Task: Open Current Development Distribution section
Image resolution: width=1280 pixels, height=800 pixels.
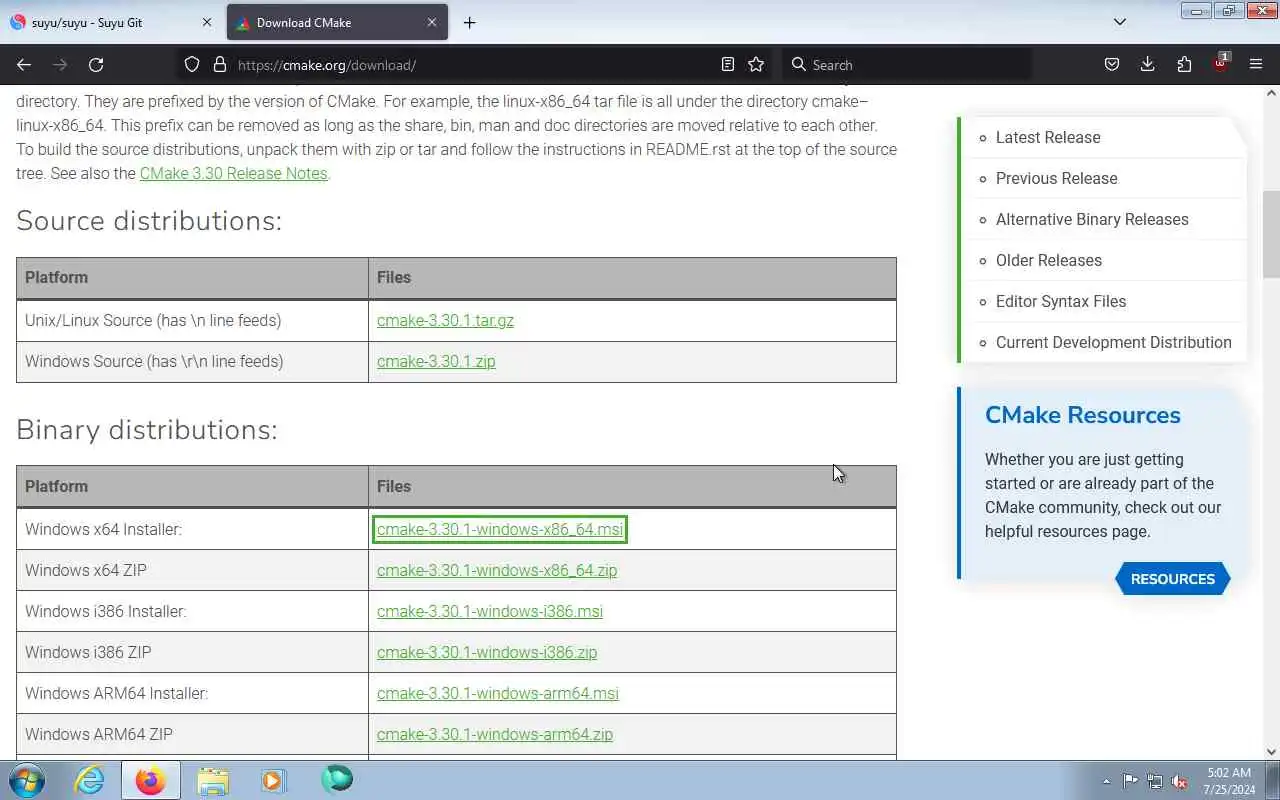Action: coord(1114,342)
